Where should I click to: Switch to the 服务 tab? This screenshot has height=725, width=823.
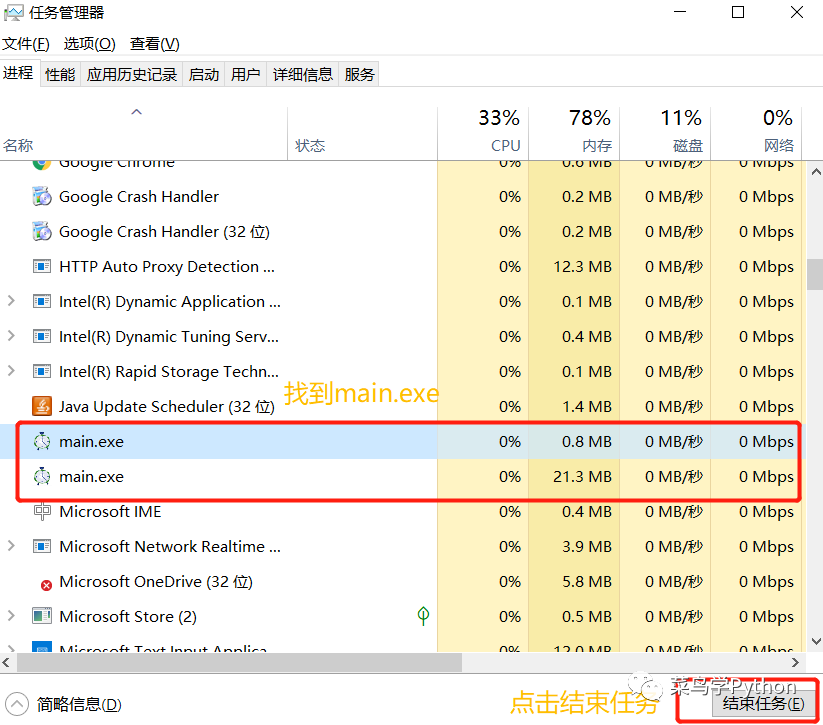click(360, 75)
